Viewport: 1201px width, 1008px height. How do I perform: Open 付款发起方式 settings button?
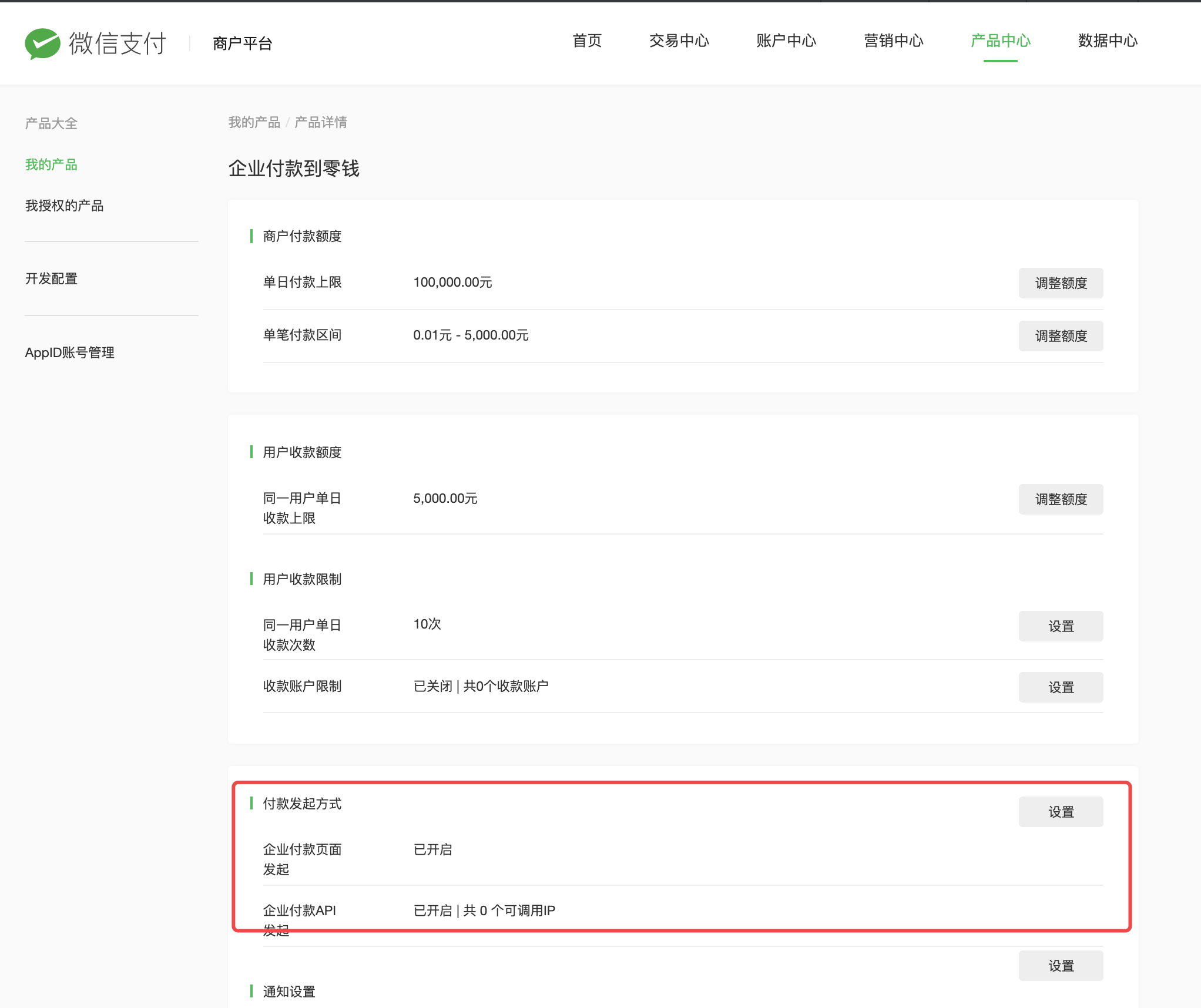(x=1060, y=812)
